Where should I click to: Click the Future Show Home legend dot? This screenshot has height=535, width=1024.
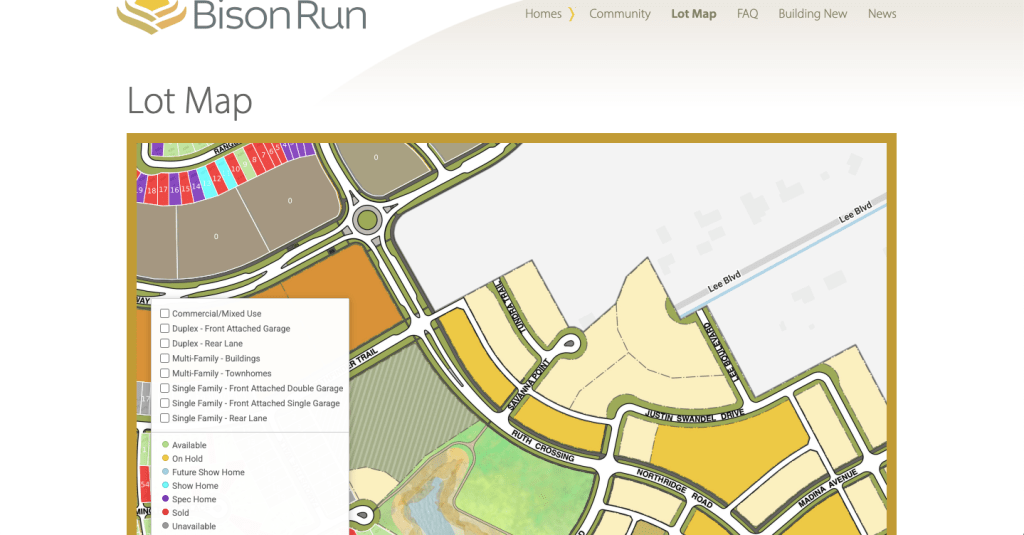[165, 472]
